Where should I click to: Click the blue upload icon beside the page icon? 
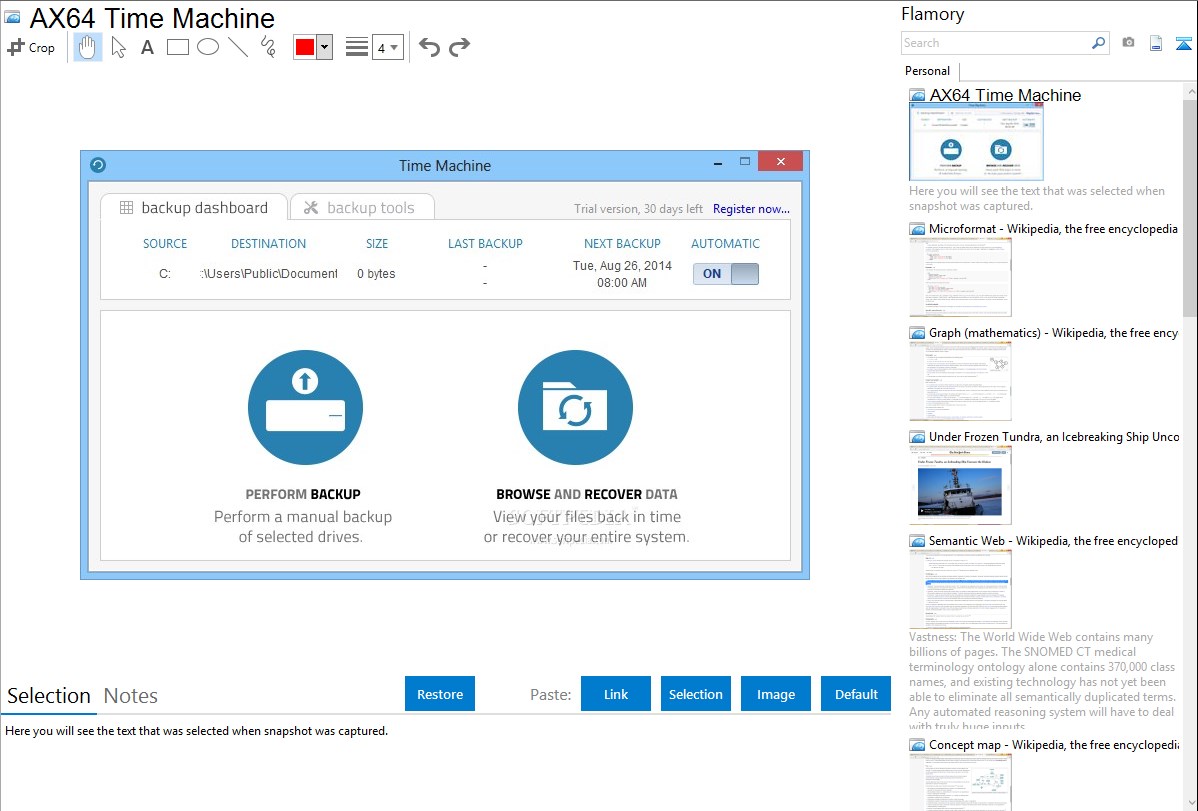(1183, 43)
